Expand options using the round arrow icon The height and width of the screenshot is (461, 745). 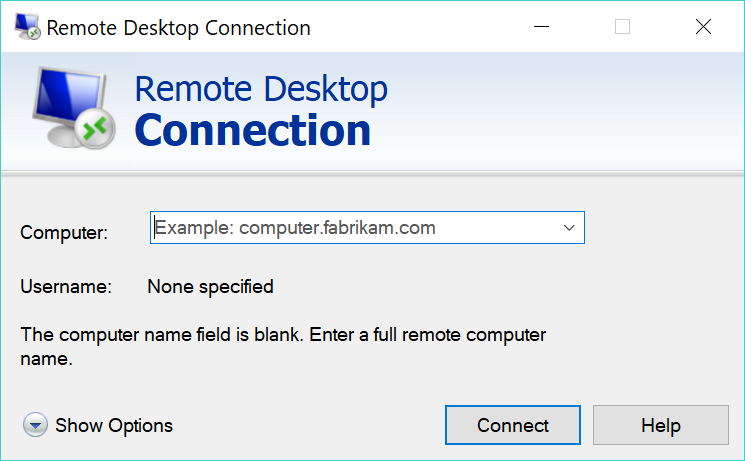[36, 426]
